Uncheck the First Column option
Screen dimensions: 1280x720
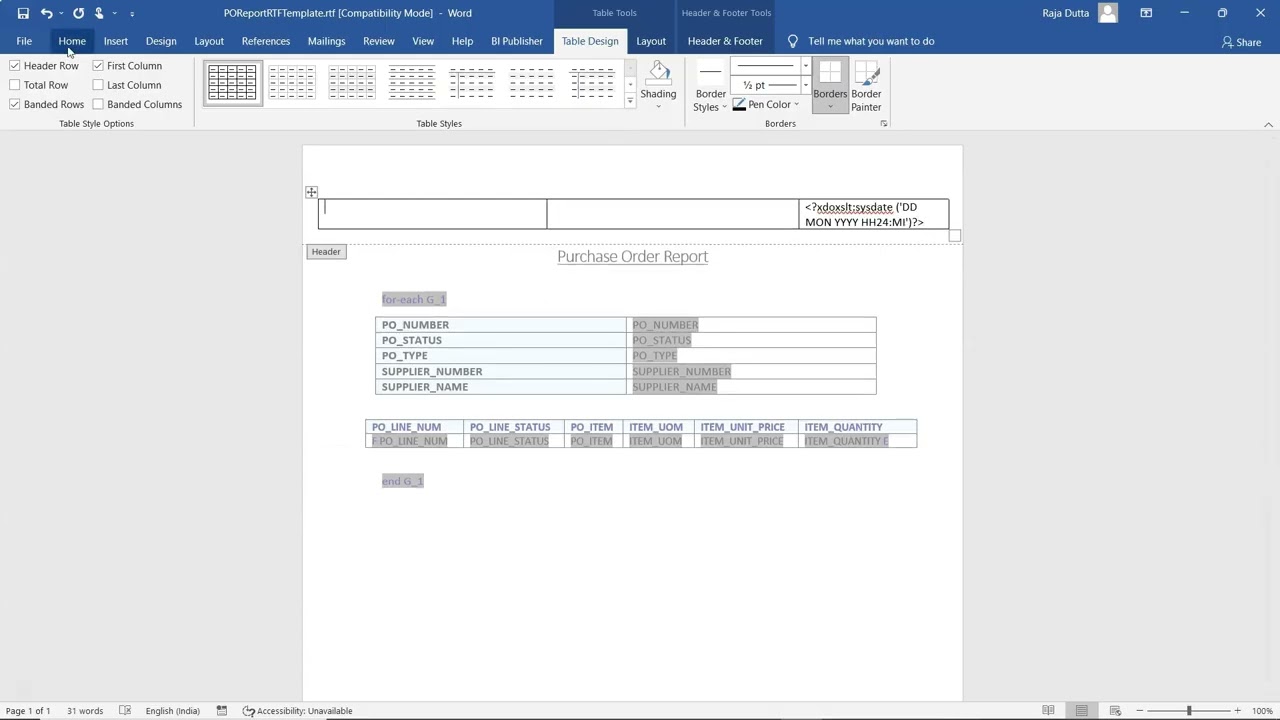pyautogui.click(x=127, y=66)
